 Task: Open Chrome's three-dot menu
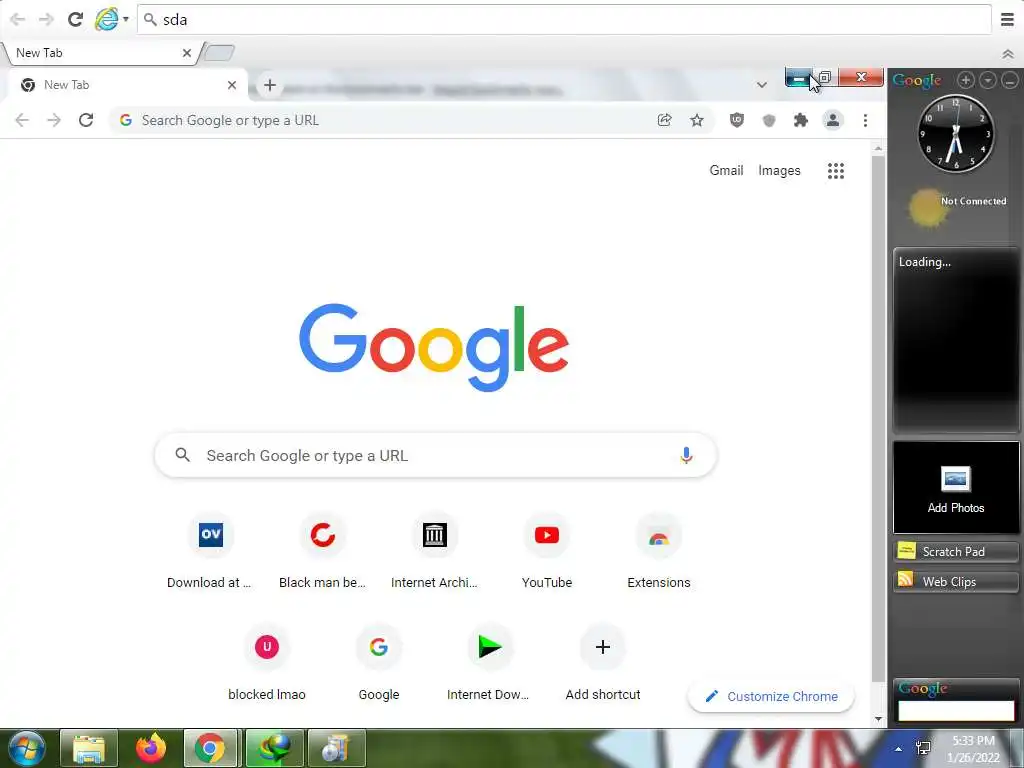point(865,120)
